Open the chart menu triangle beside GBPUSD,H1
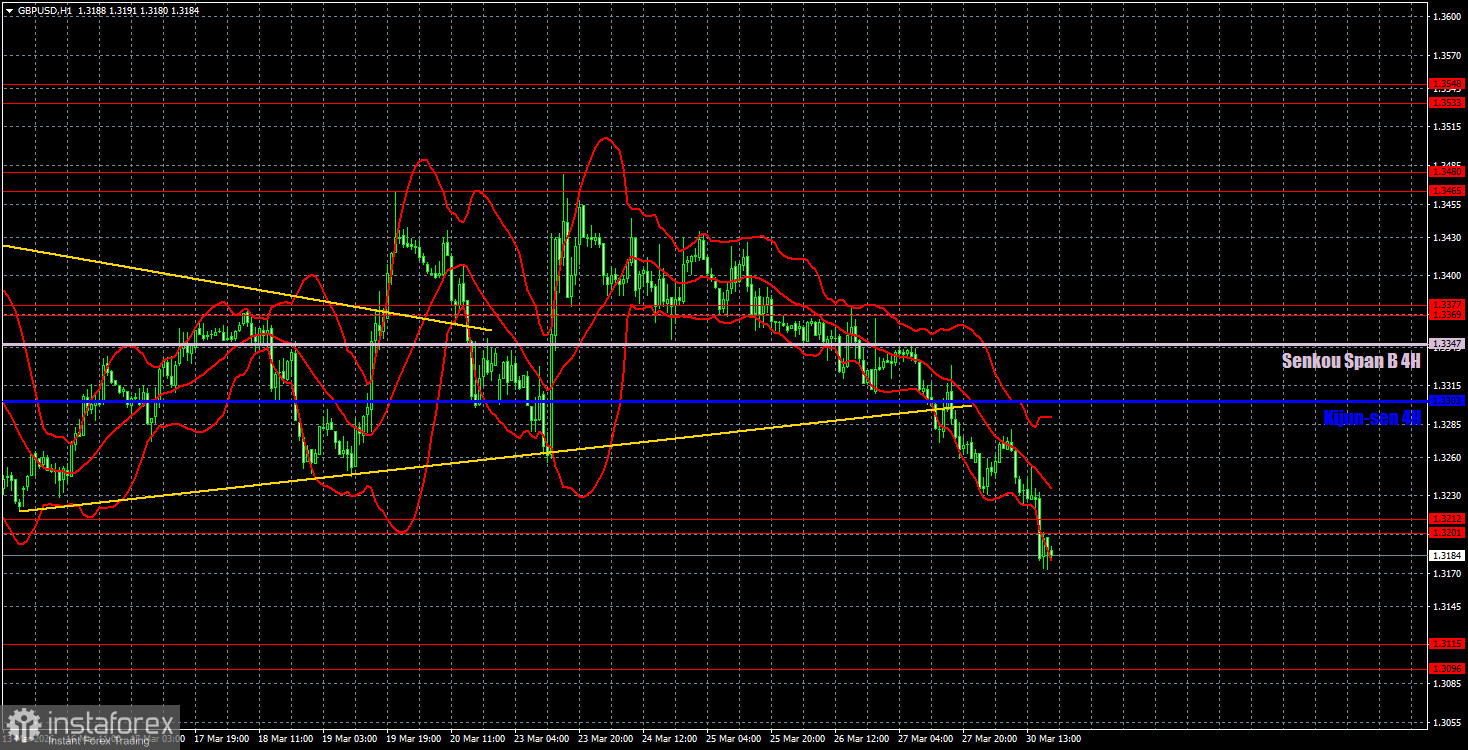1468x750 pixels. 8,10
